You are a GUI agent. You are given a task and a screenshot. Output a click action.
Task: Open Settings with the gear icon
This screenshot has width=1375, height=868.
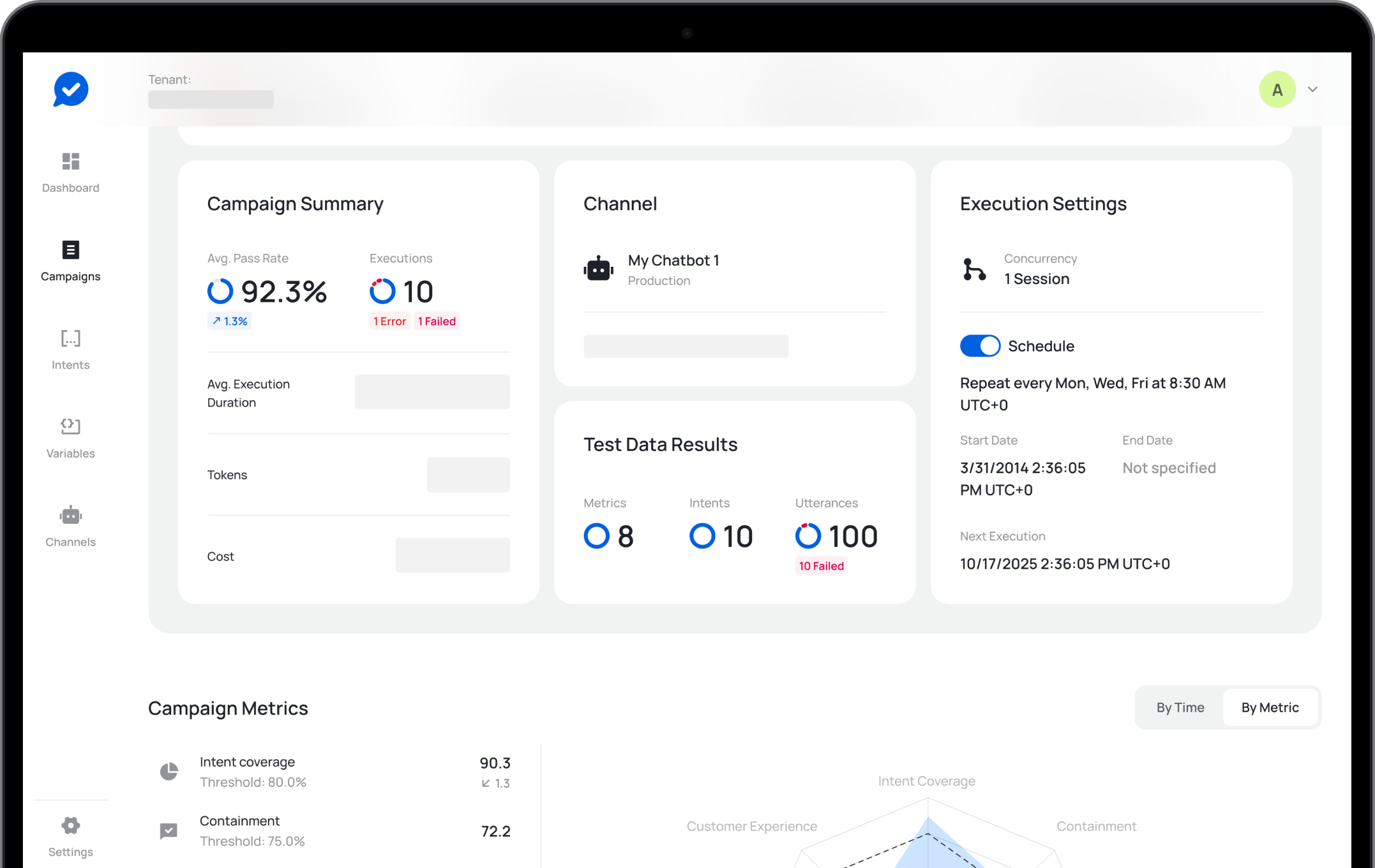click(x=71, y=825)
